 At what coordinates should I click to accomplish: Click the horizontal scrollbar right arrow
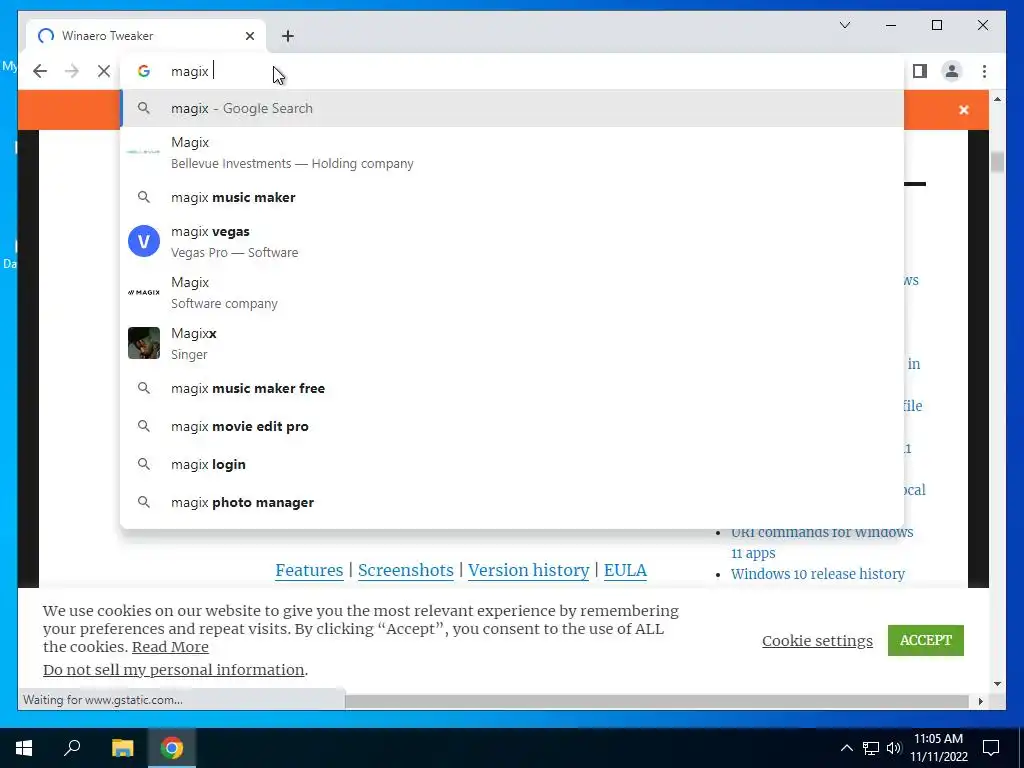coord(981,701)
